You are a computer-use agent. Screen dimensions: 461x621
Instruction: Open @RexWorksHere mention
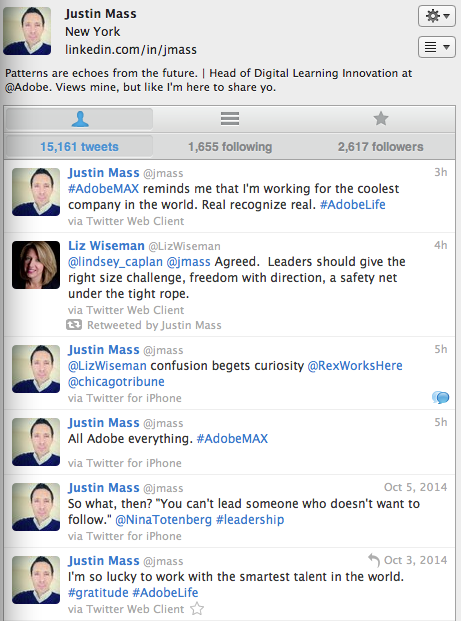(x=355, y=366)
